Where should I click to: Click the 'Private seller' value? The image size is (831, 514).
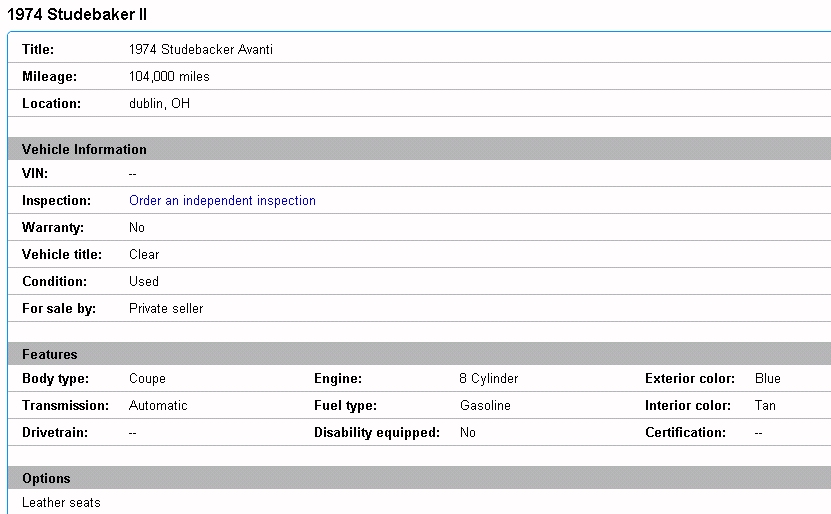[166, 309]
